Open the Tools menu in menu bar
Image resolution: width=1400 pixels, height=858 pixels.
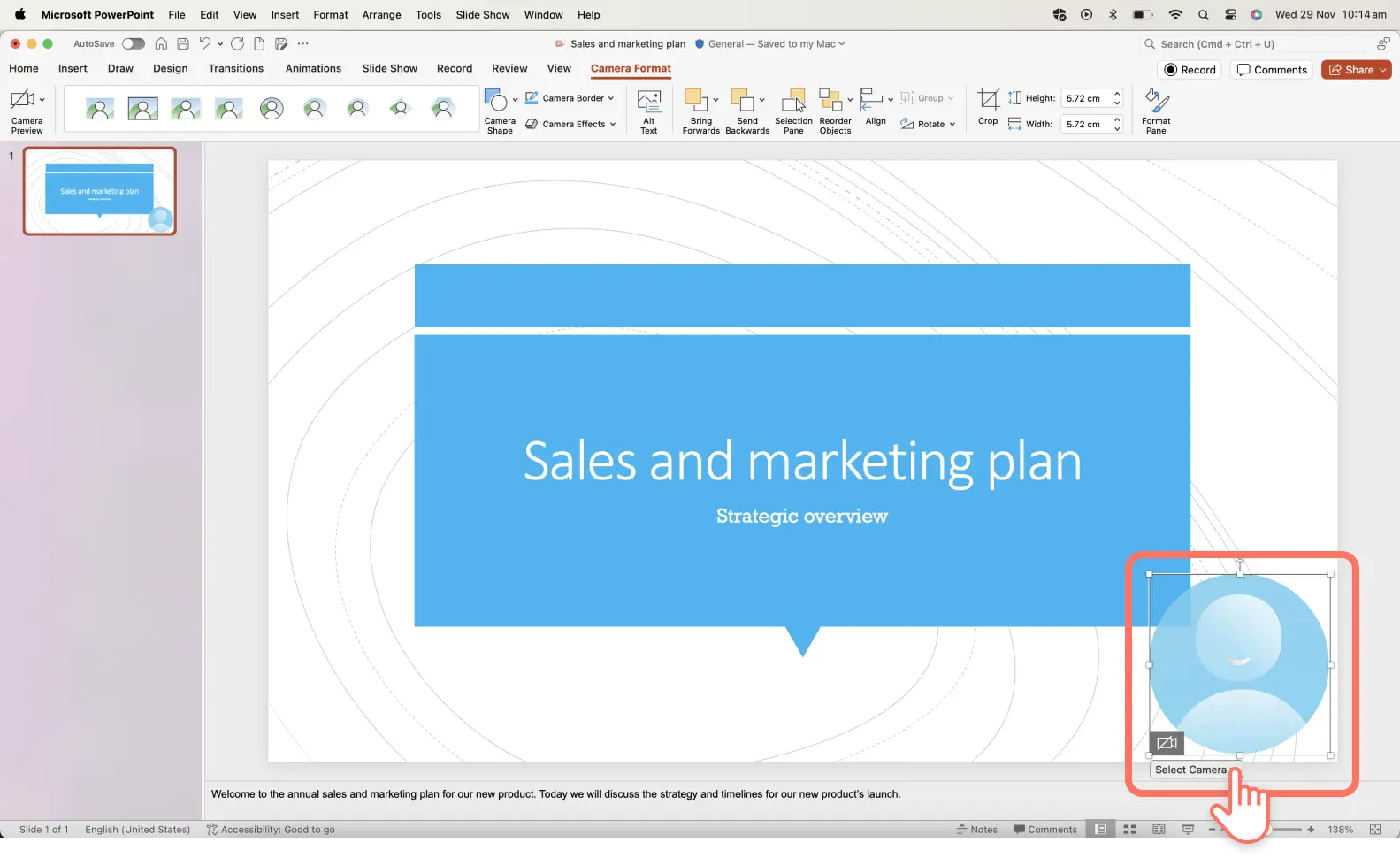(428, 15)
